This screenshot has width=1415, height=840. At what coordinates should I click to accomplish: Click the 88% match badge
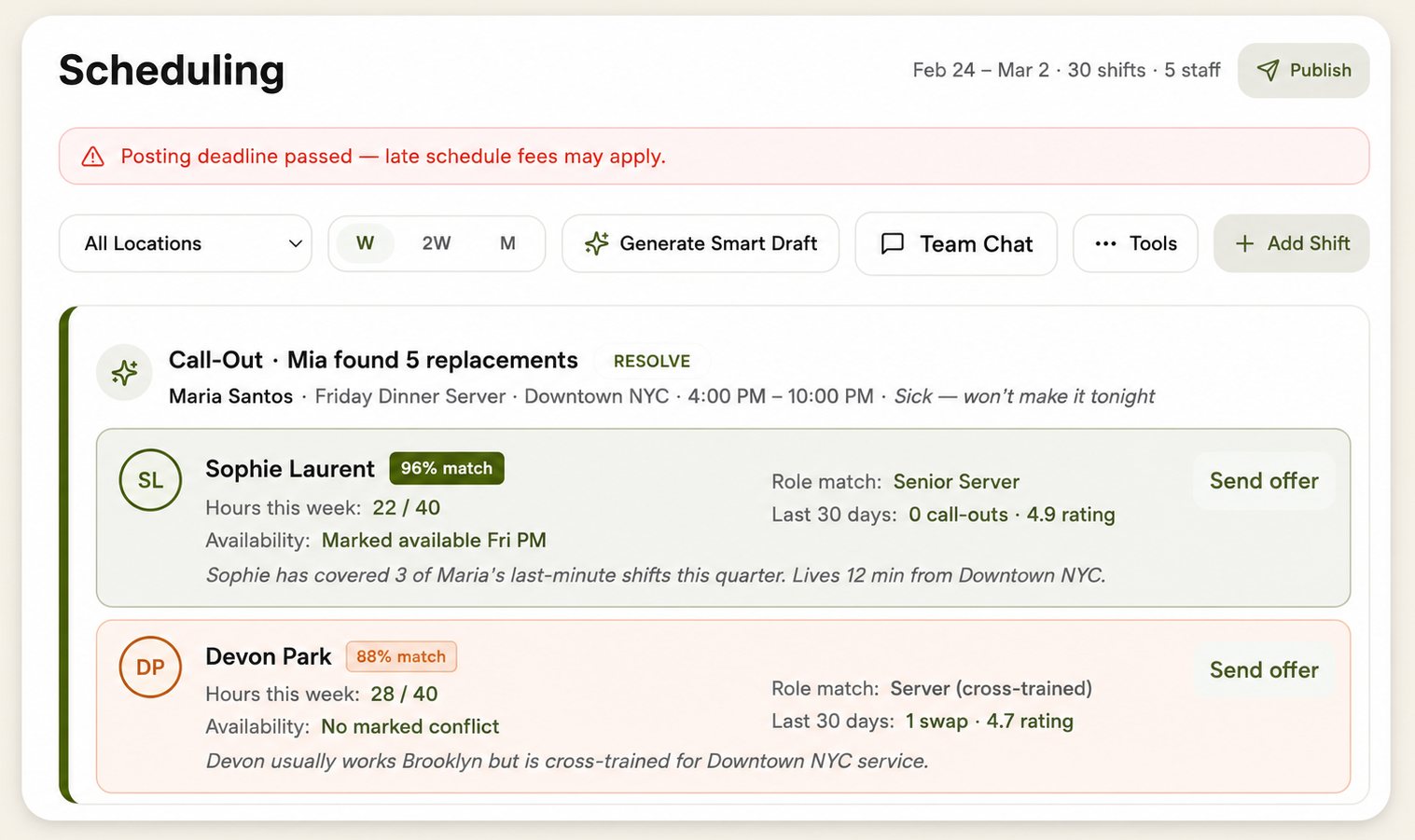tap(401, 656)
